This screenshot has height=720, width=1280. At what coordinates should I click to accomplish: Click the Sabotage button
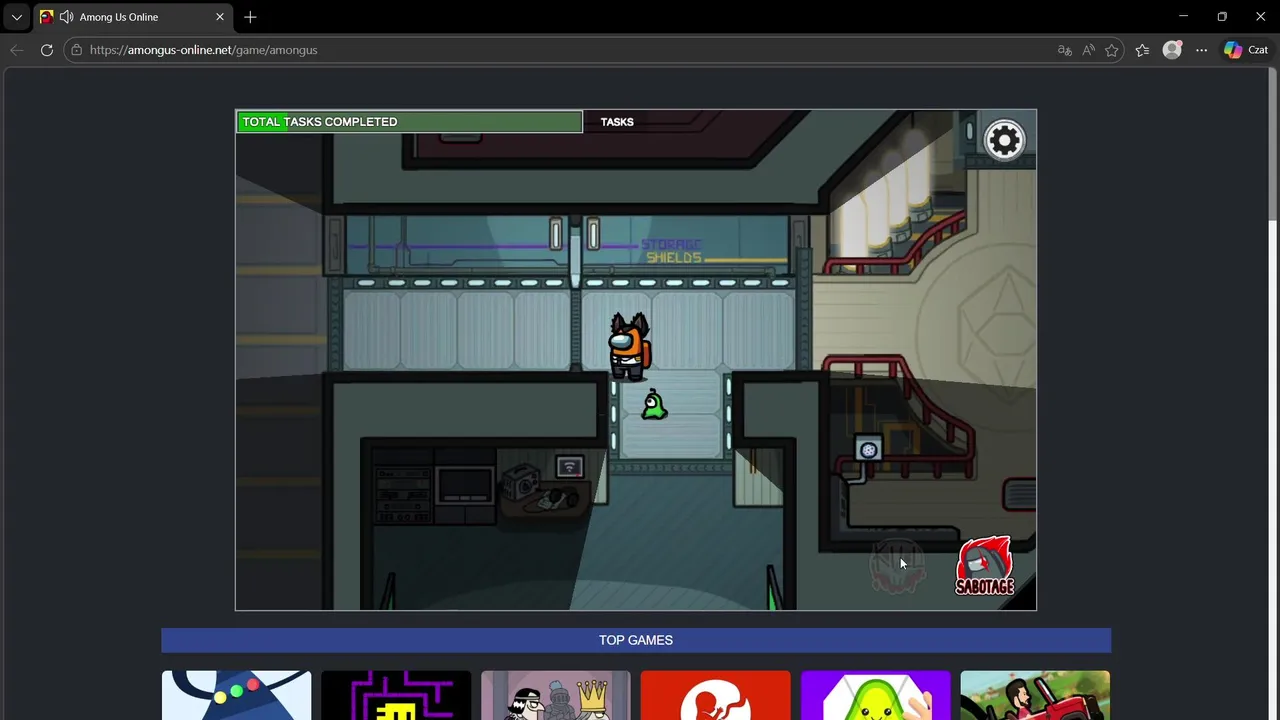tap(985, 566)
